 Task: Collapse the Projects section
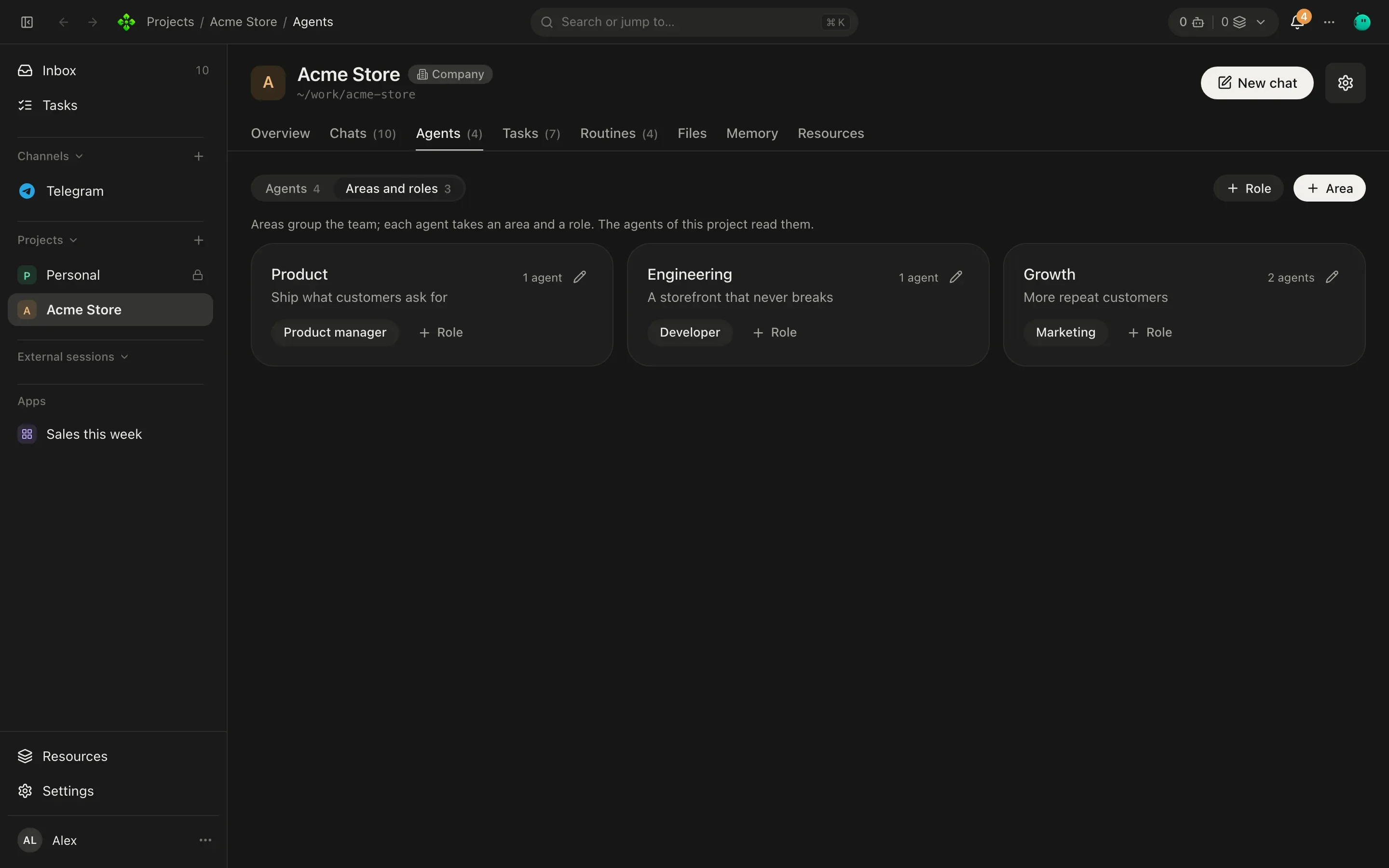[47, 240]
